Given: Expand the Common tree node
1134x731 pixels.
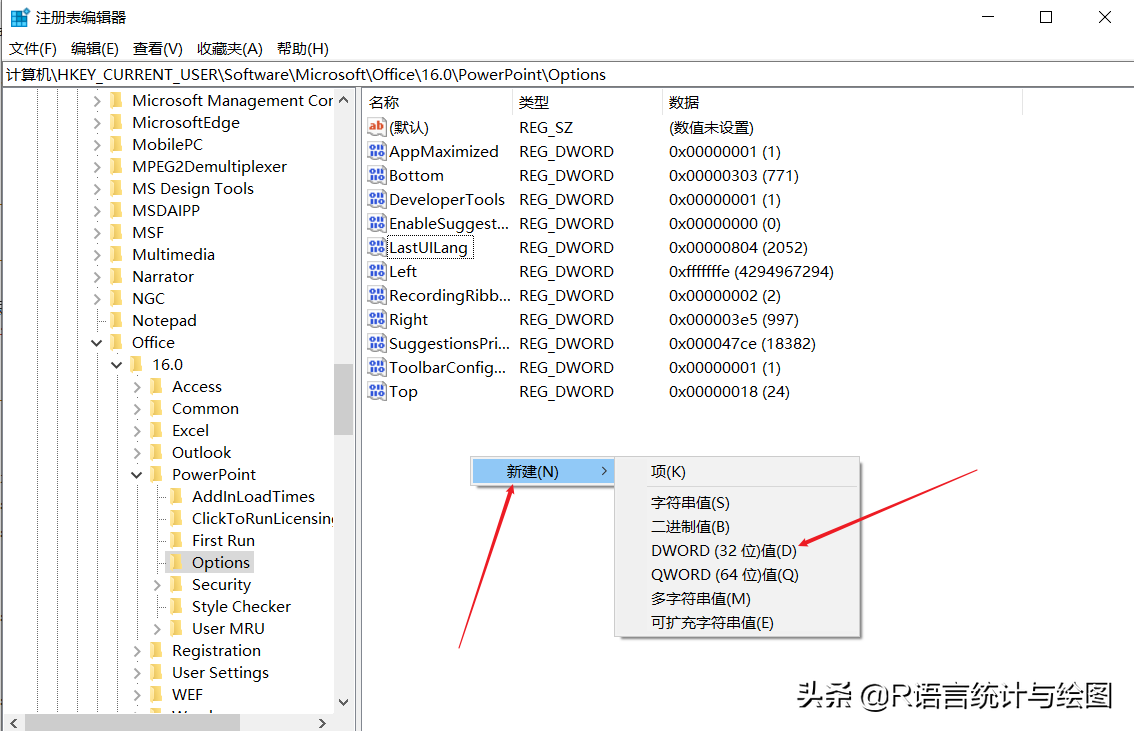Looking at the screenshot, I should 137,409.
